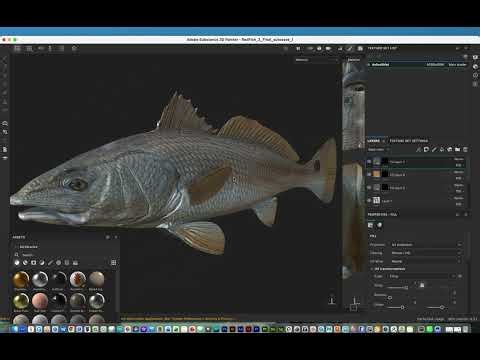Click the Assets panel title

tap(19, 237)
